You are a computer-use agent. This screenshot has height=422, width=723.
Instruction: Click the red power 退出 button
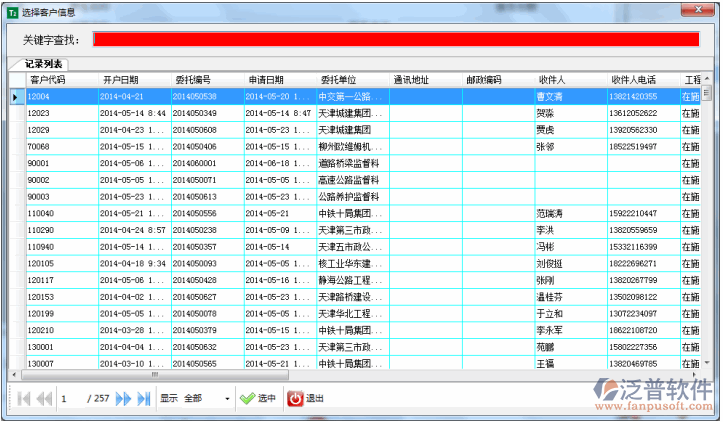coord(306,398)
